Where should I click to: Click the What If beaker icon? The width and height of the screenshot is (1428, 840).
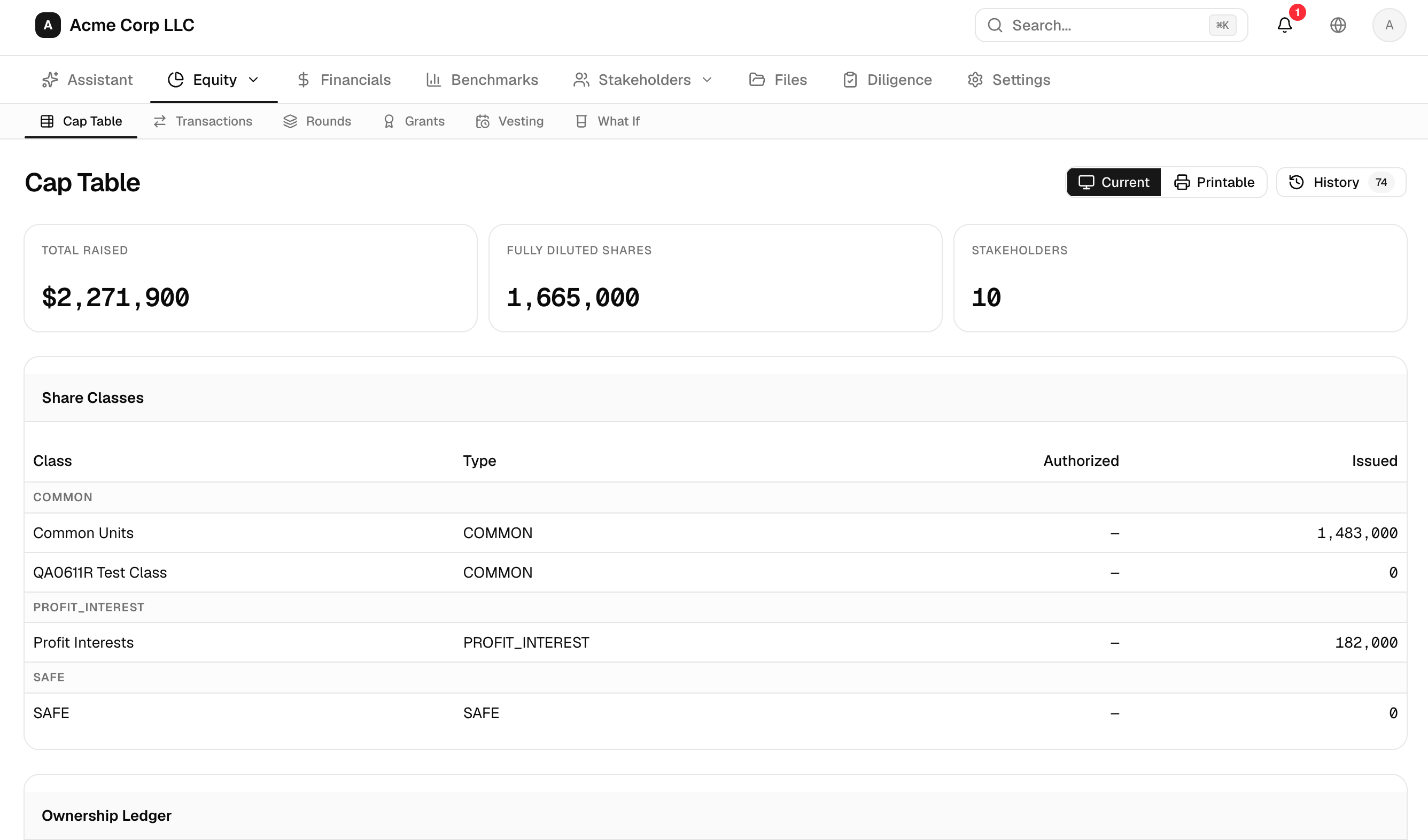(581, 121)
